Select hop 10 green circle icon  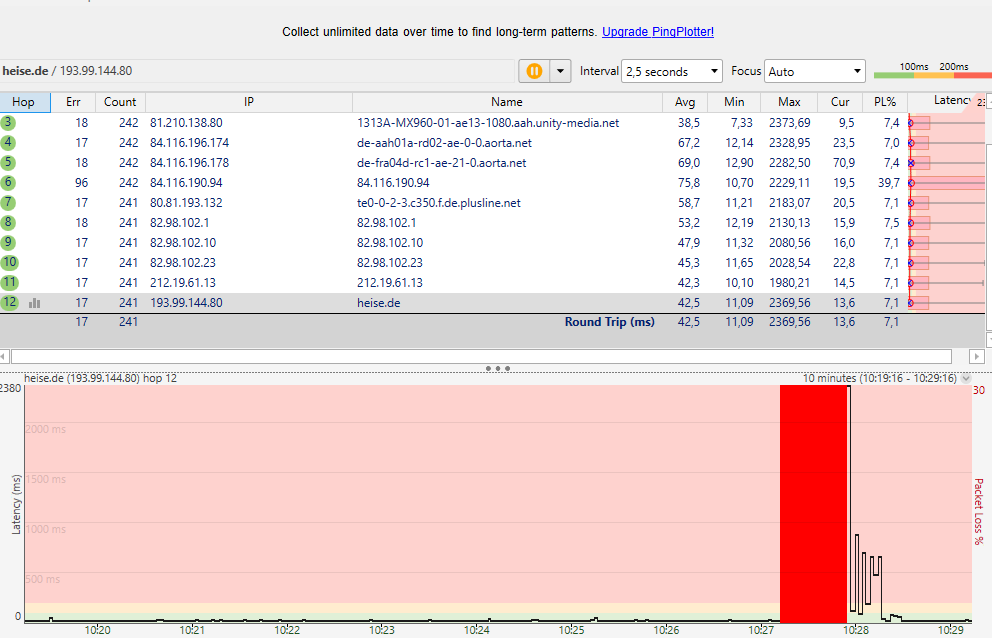[x=9, y=262]
